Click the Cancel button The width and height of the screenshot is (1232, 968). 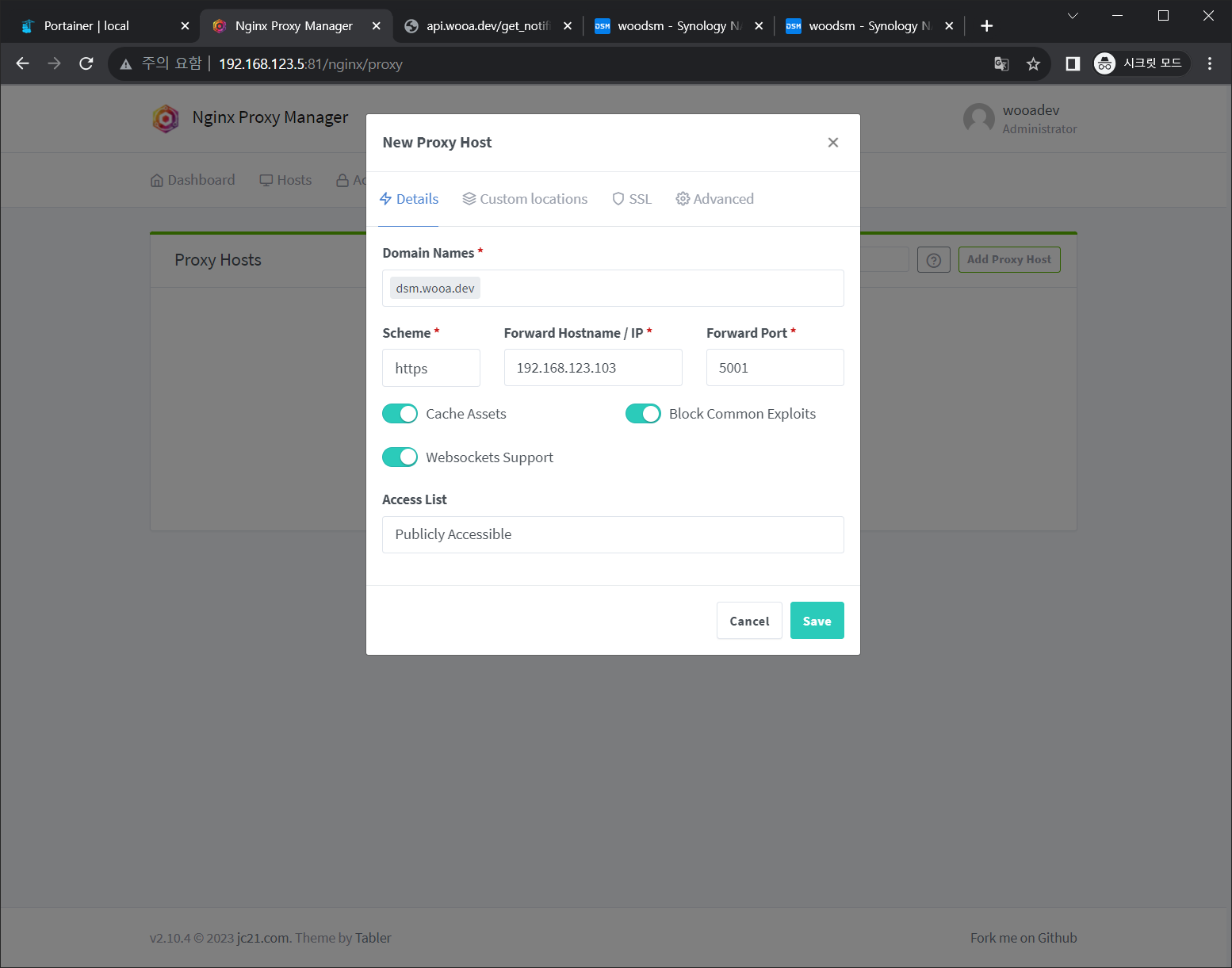[x=749, y=621]
